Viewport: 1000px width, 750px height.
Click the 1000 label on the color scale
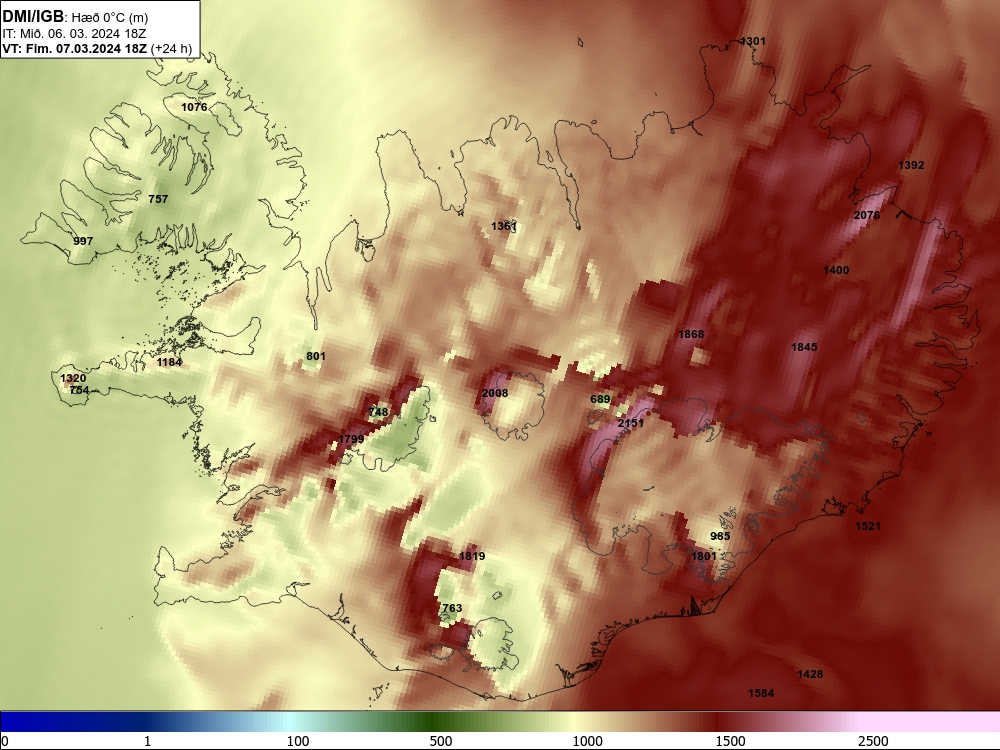click(587, 741)
